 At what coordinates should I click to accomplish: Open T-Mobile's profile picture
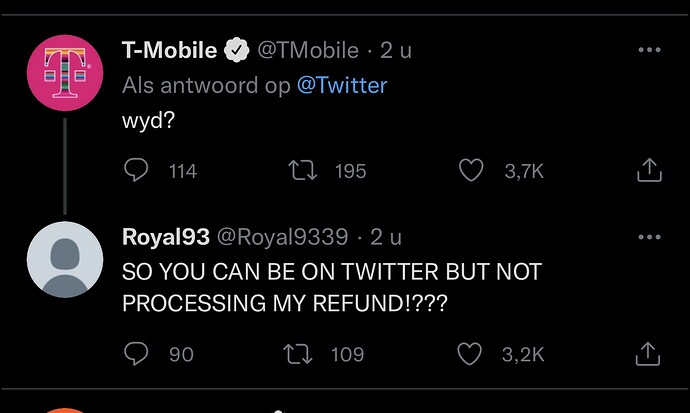65,73
